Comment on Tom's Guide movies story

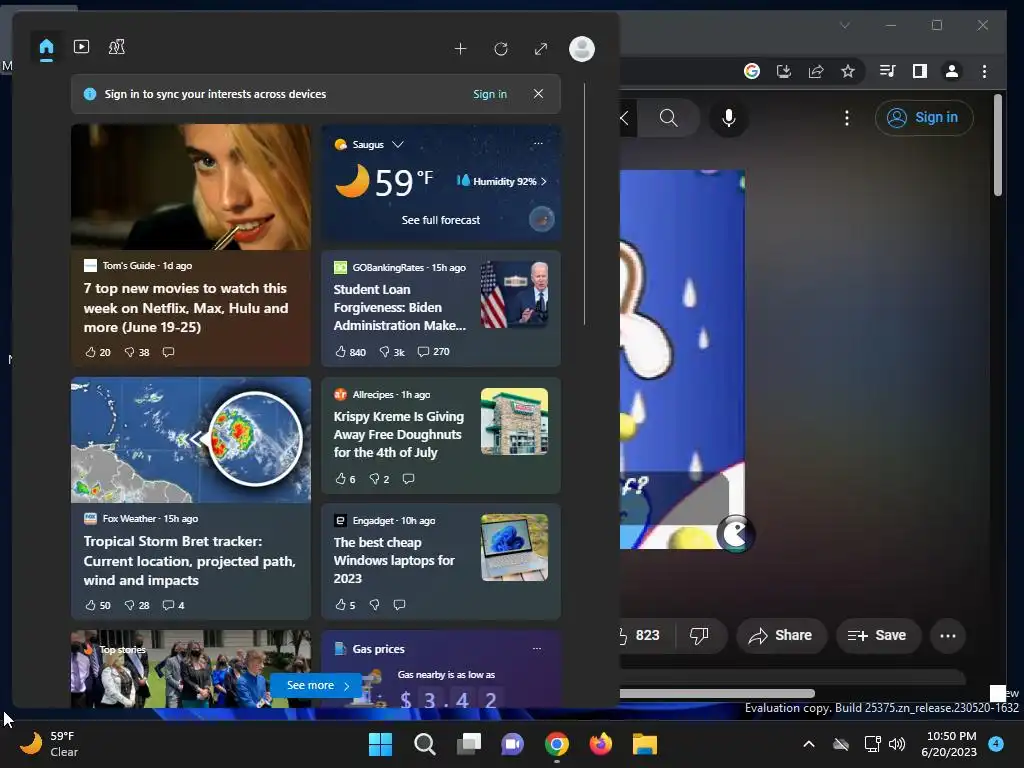(168, 352)
